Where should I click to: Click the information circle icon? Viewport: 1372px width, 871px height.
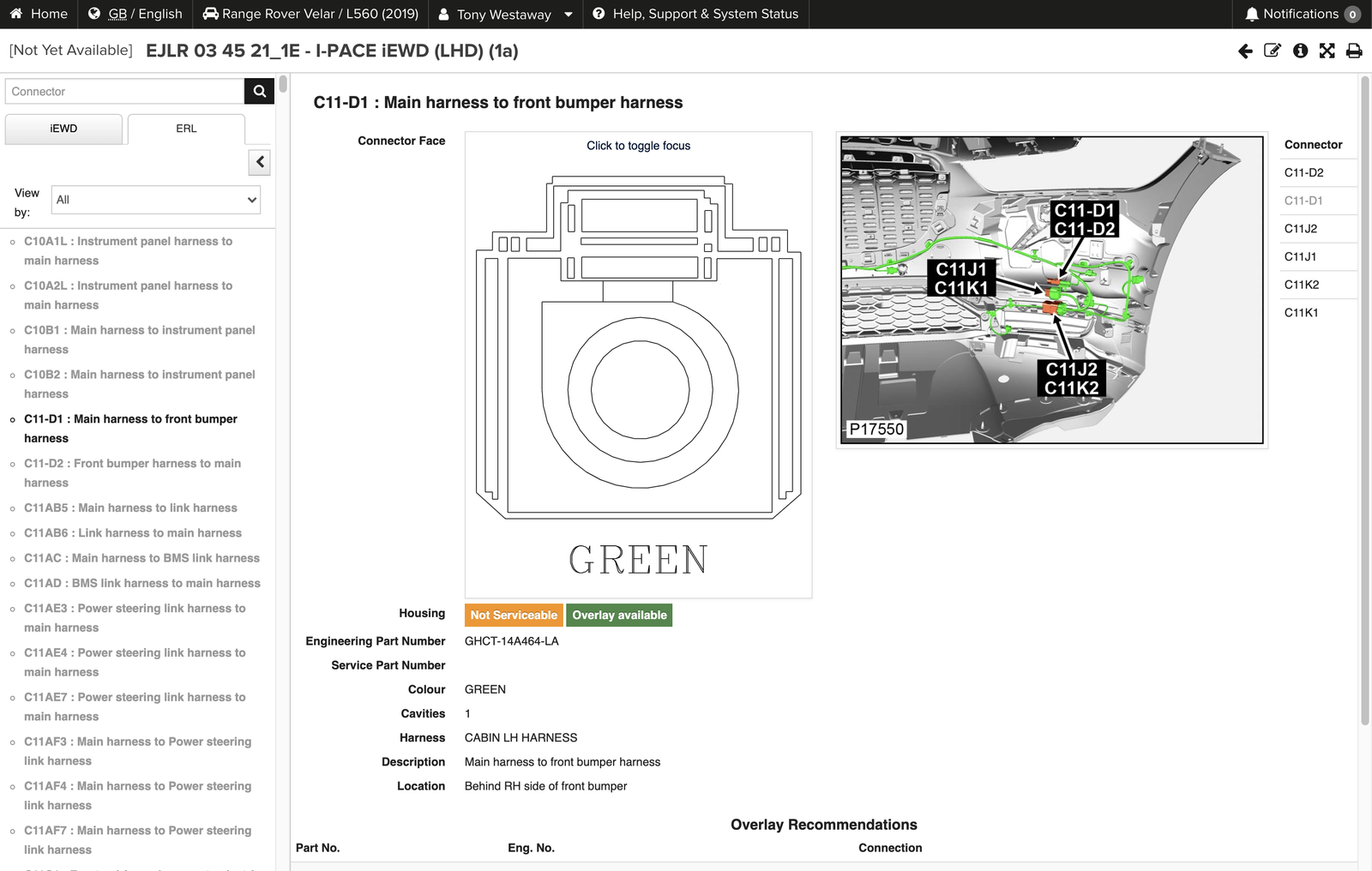pyautogui.click(x=1300, y=51)
